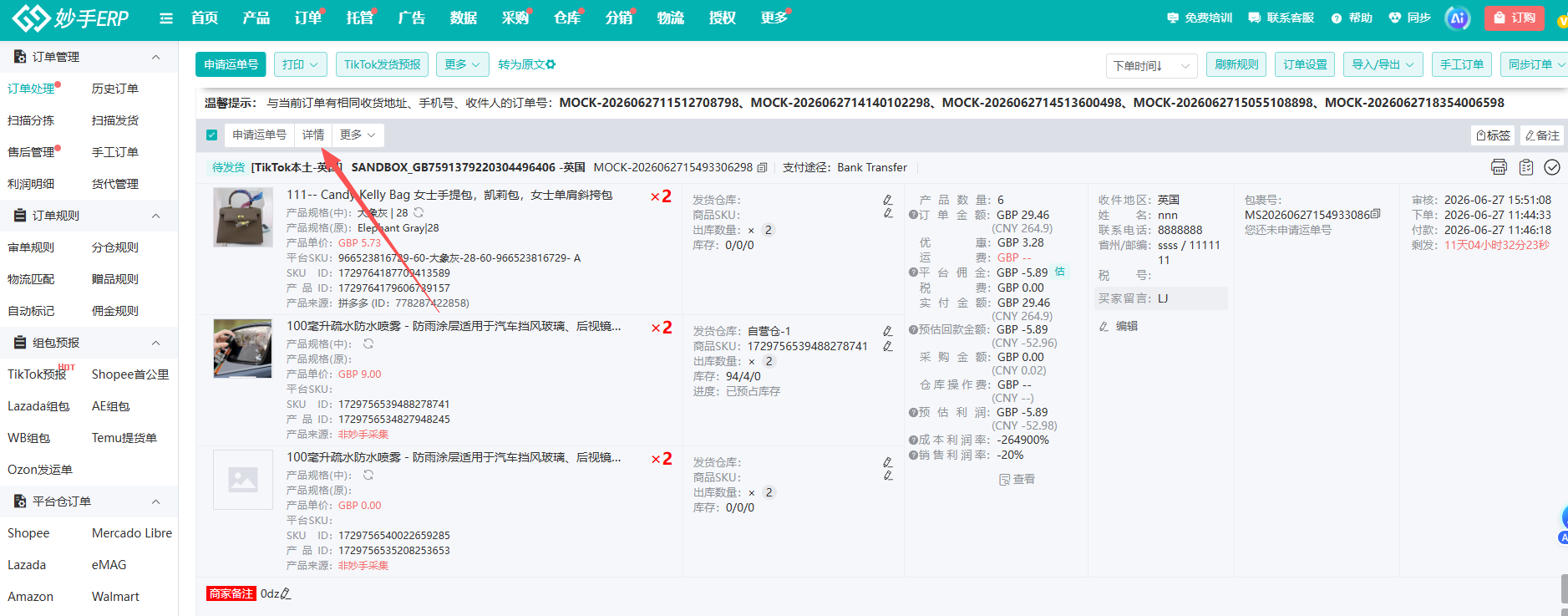Refresh product spec of the 自营仓-1 spray item
This screenshot has width=1568, height=616.
368,344
